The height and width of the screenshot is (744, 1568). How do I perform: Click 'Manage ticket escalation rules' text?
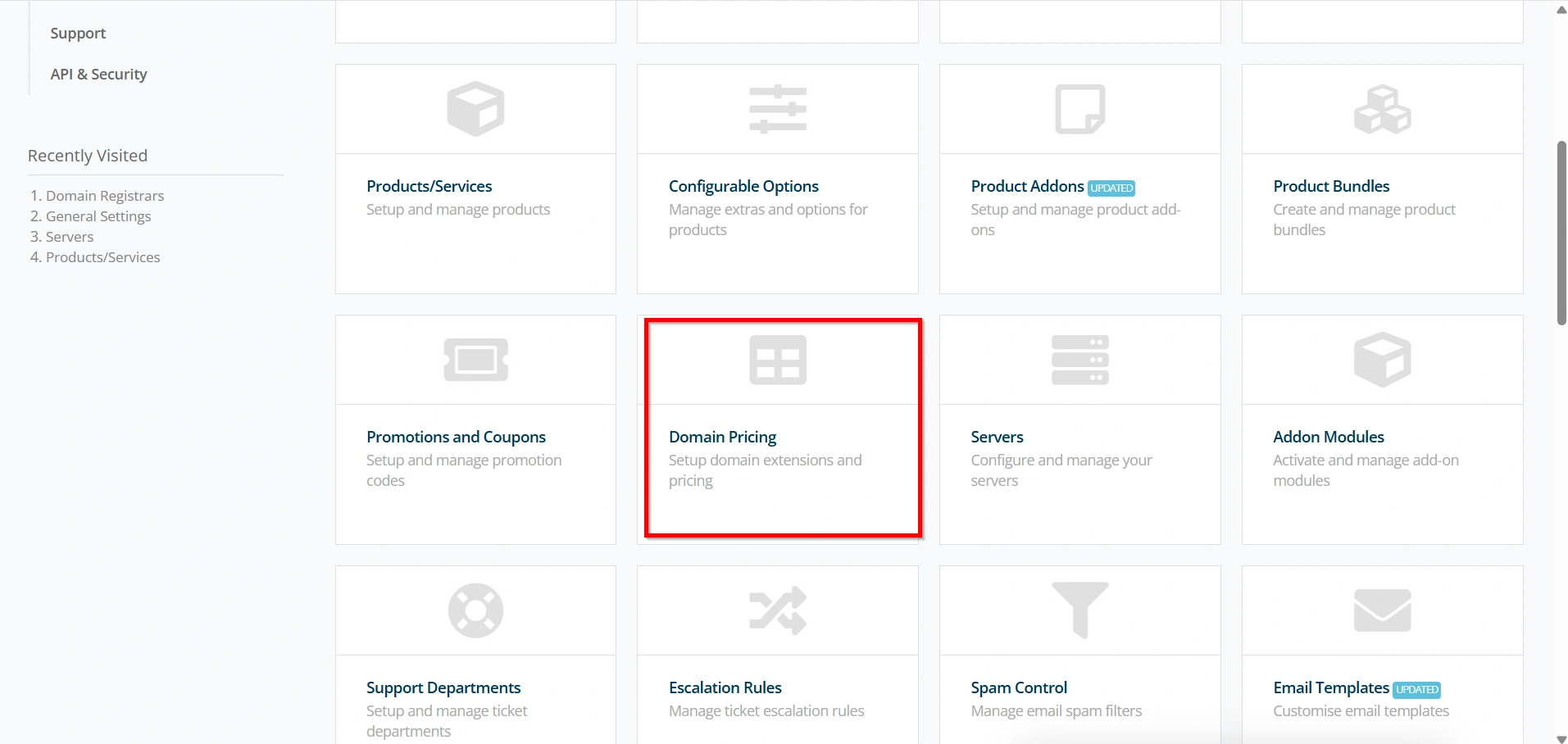coord(766,710)
